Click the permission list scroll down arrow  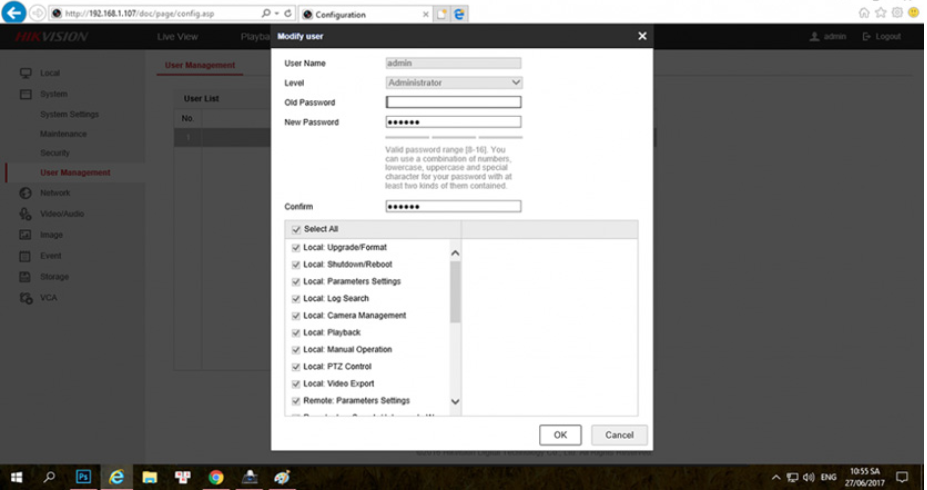click(x=455, y=401)
